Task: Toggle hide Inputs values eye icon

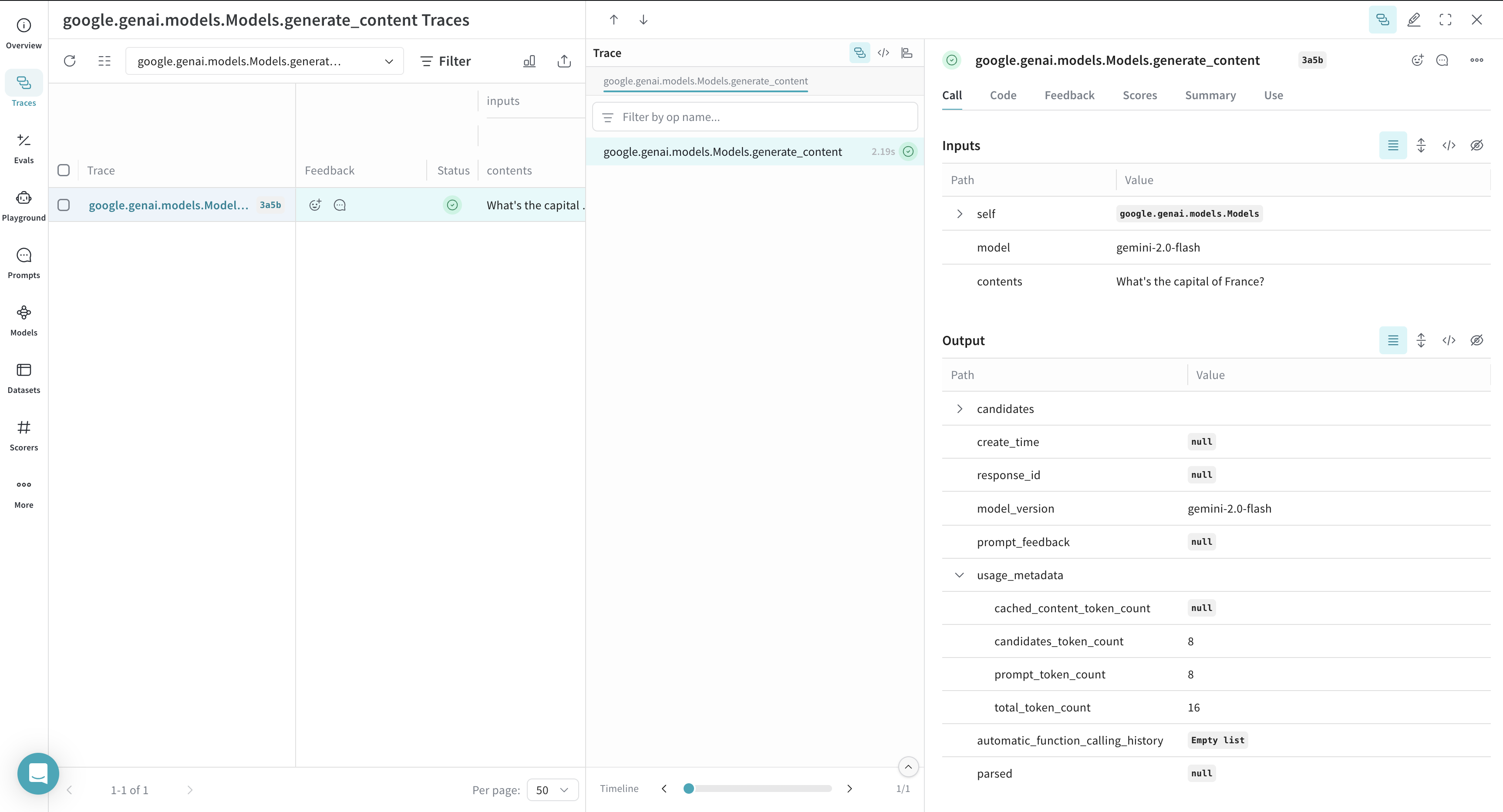Action: point(1476,145)
